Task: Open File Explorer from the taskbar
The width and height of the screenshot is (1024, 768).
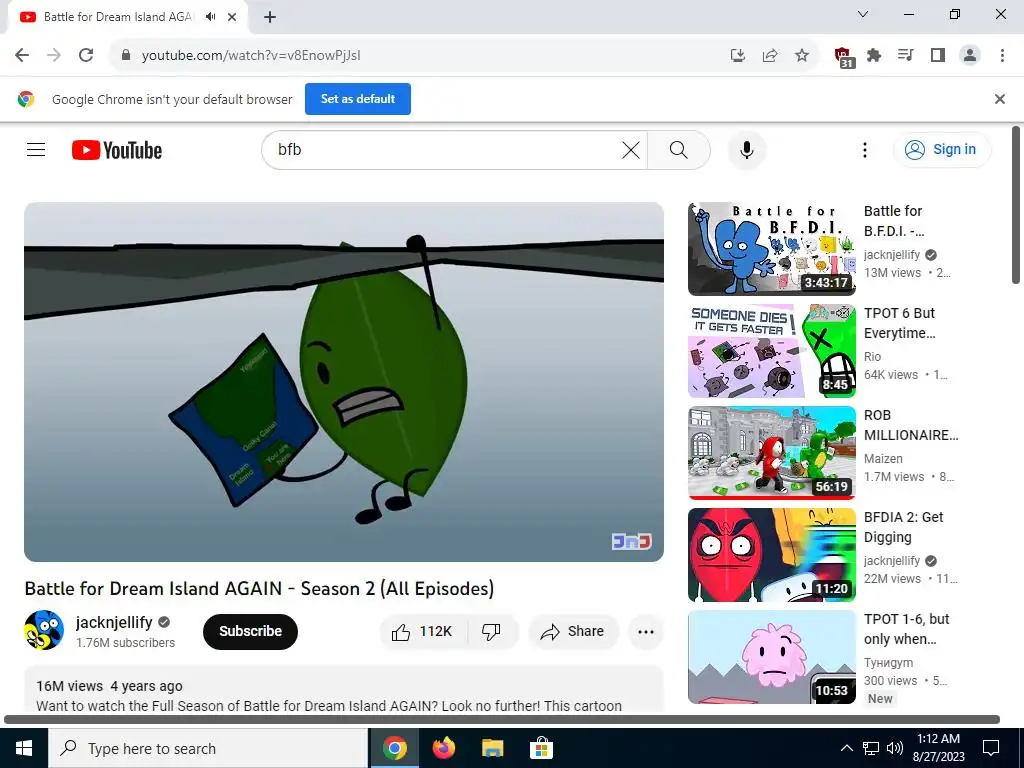Action: (x=492, y=748)
